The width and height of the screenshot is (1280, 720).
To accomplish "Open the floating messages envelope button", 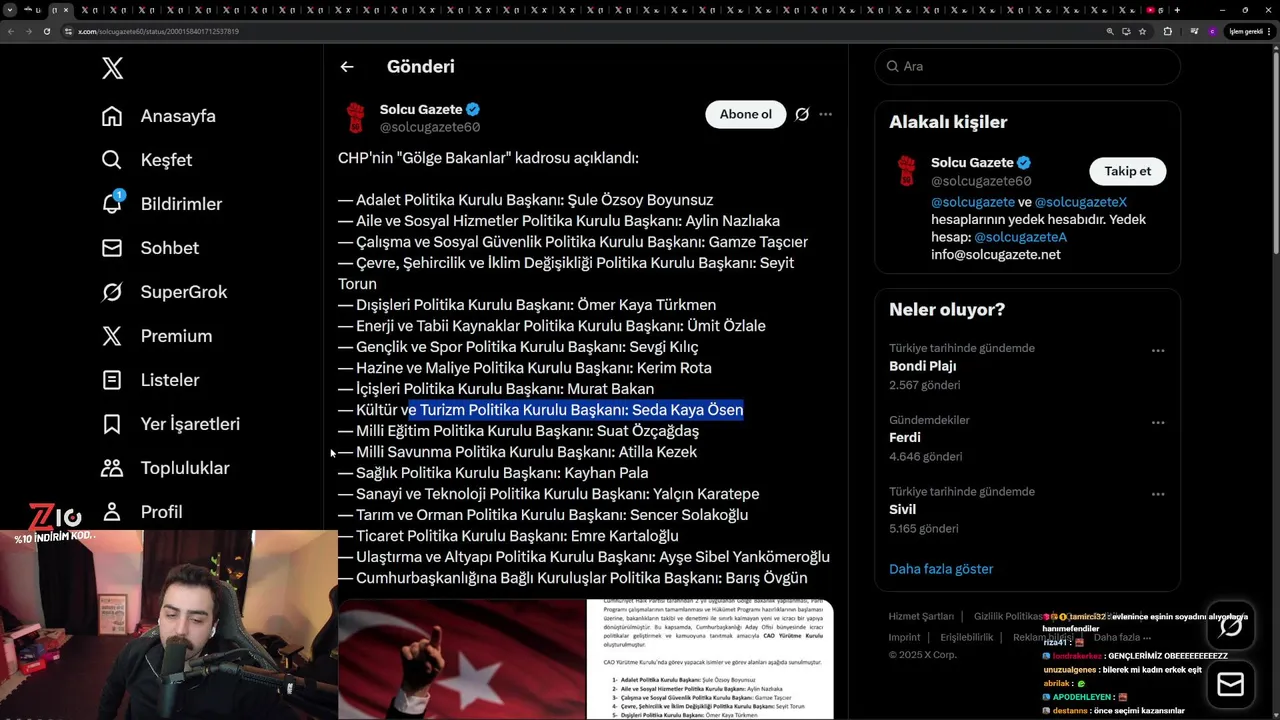I will [1231, 685].
